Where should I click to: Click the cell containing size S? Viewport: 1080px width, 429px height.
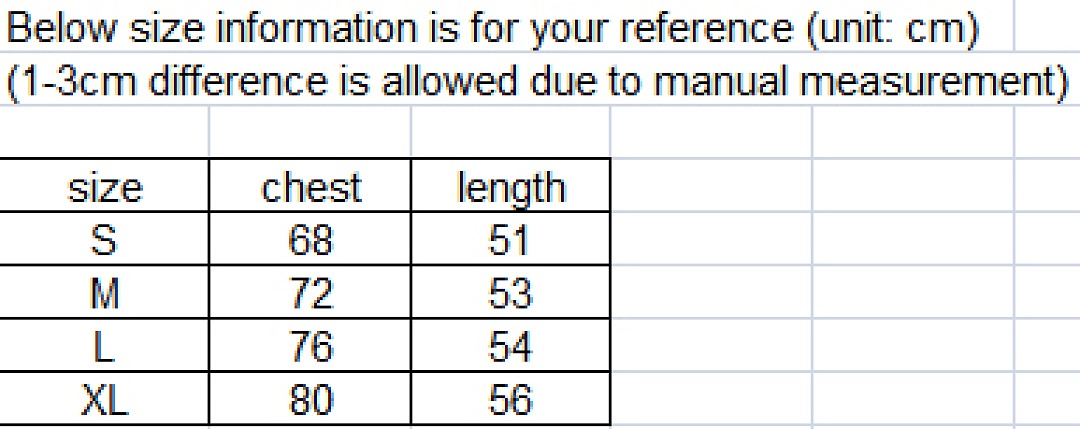[x=103, y=238]
